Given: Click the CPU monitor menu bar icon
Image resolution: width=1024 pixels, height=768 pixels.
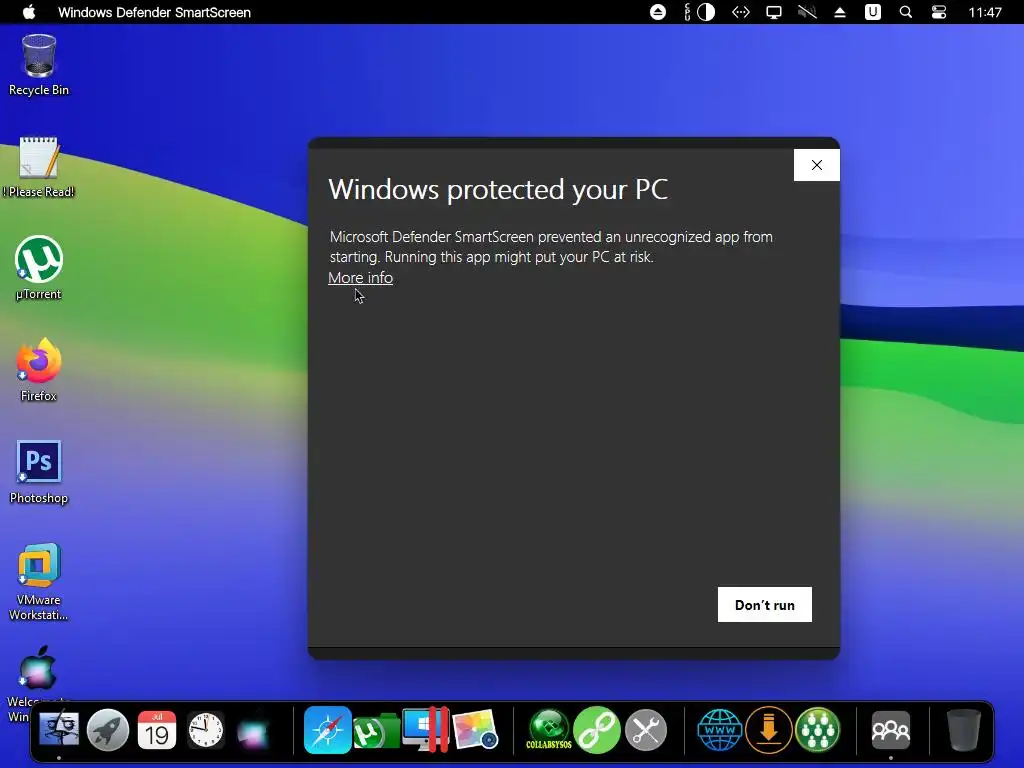Looking at the screenshot, I should tap(699, 12).
